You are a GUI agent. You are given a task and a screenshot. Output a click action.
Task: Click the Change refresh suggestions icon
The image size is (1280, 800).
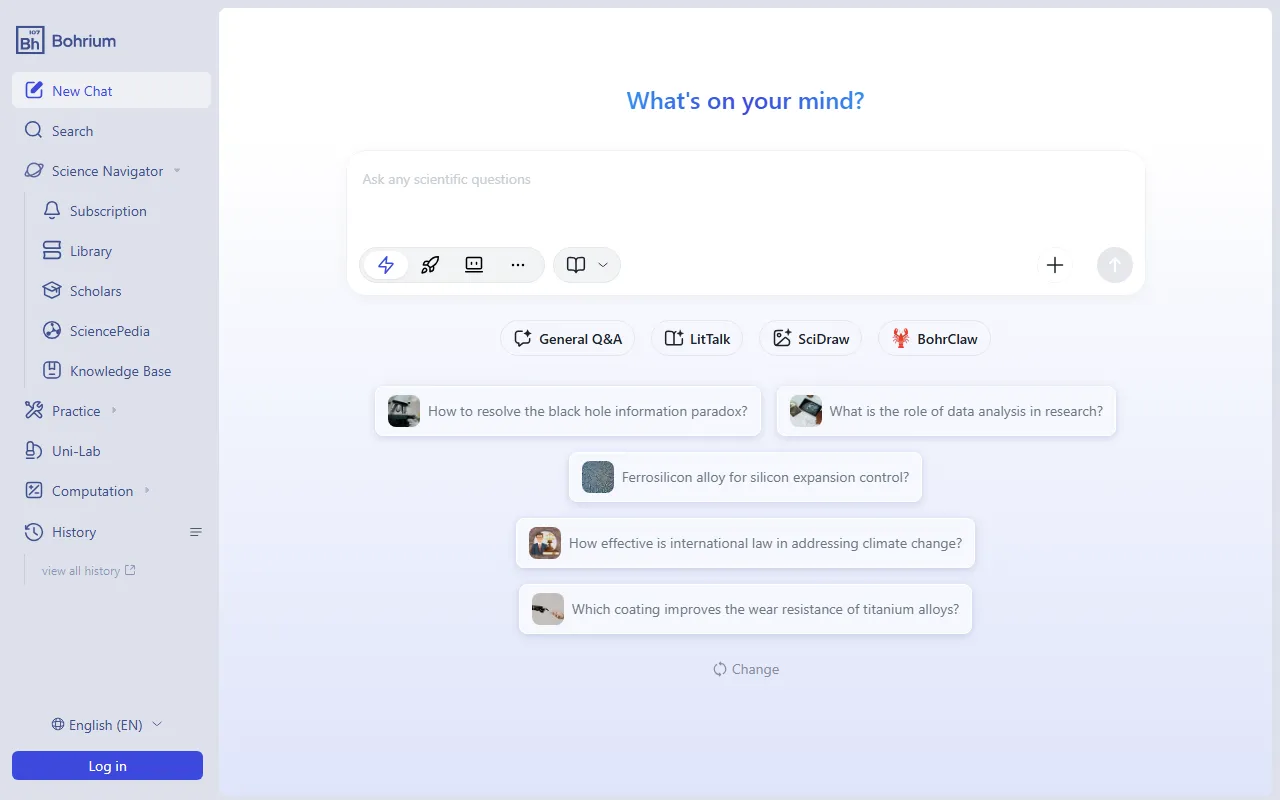pyautogui.click(x=720, y=669)
